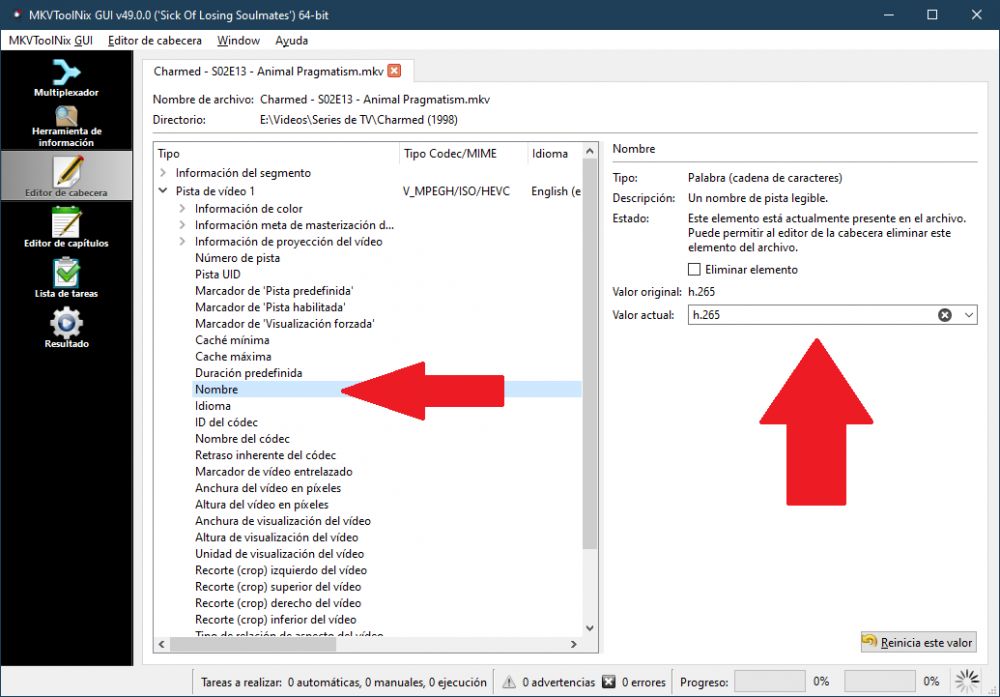Click scroll down arrow in tree

(x=589, y=628)
